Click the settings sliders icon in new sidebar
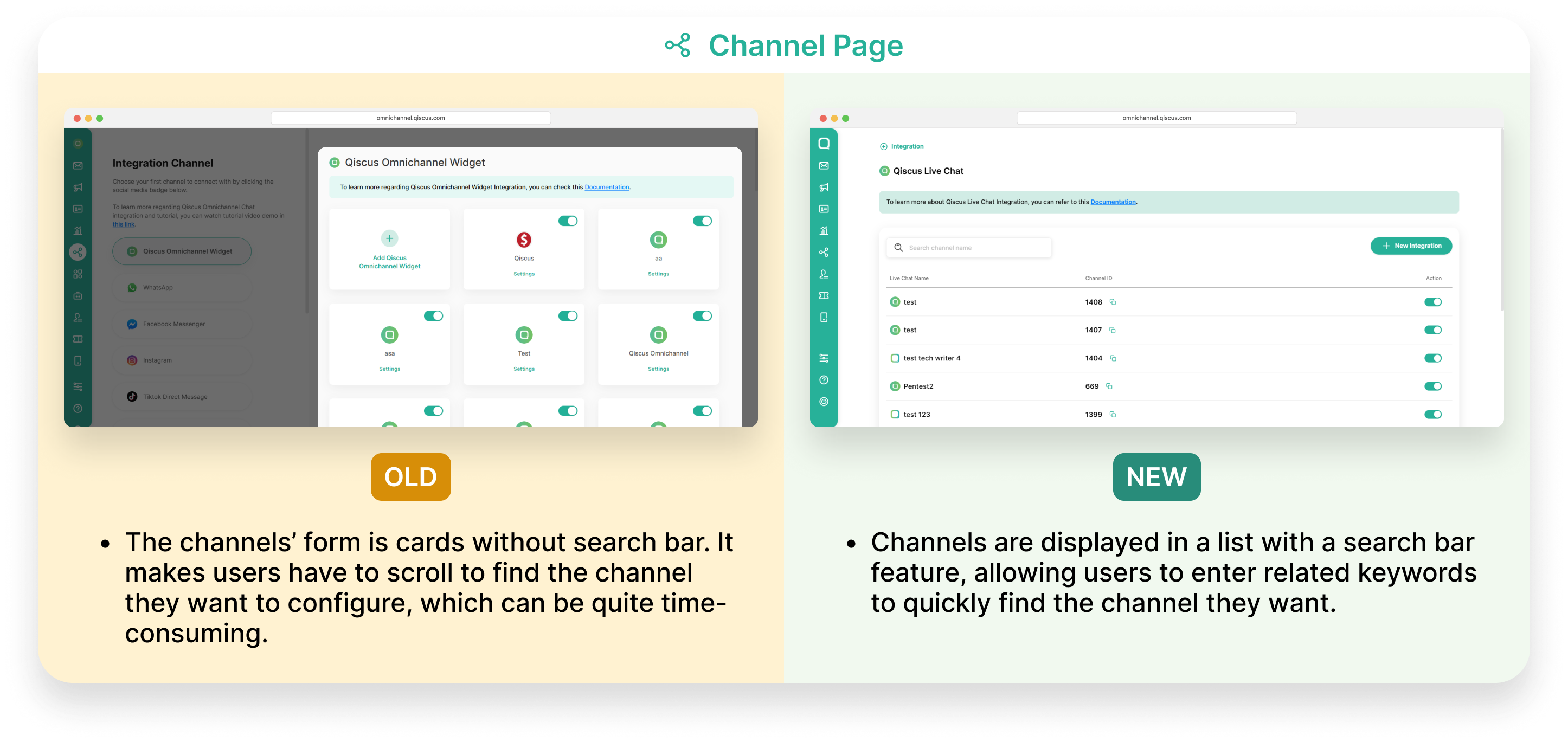The height and width of the screenshot is (742, 1568). click(x=824, y=358)
